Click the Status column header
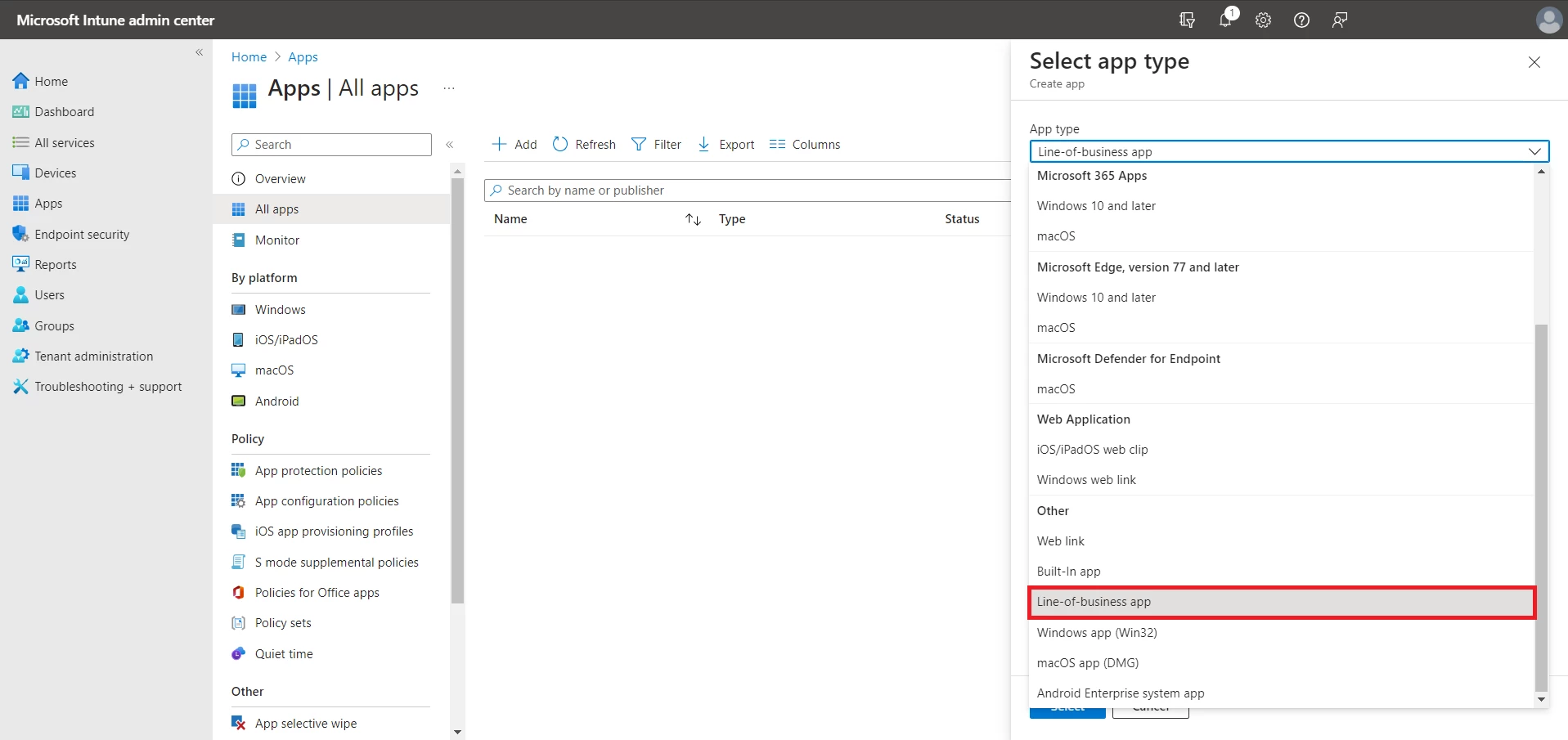The width and height of the screenshot is (1568, 740). point(962,219)
